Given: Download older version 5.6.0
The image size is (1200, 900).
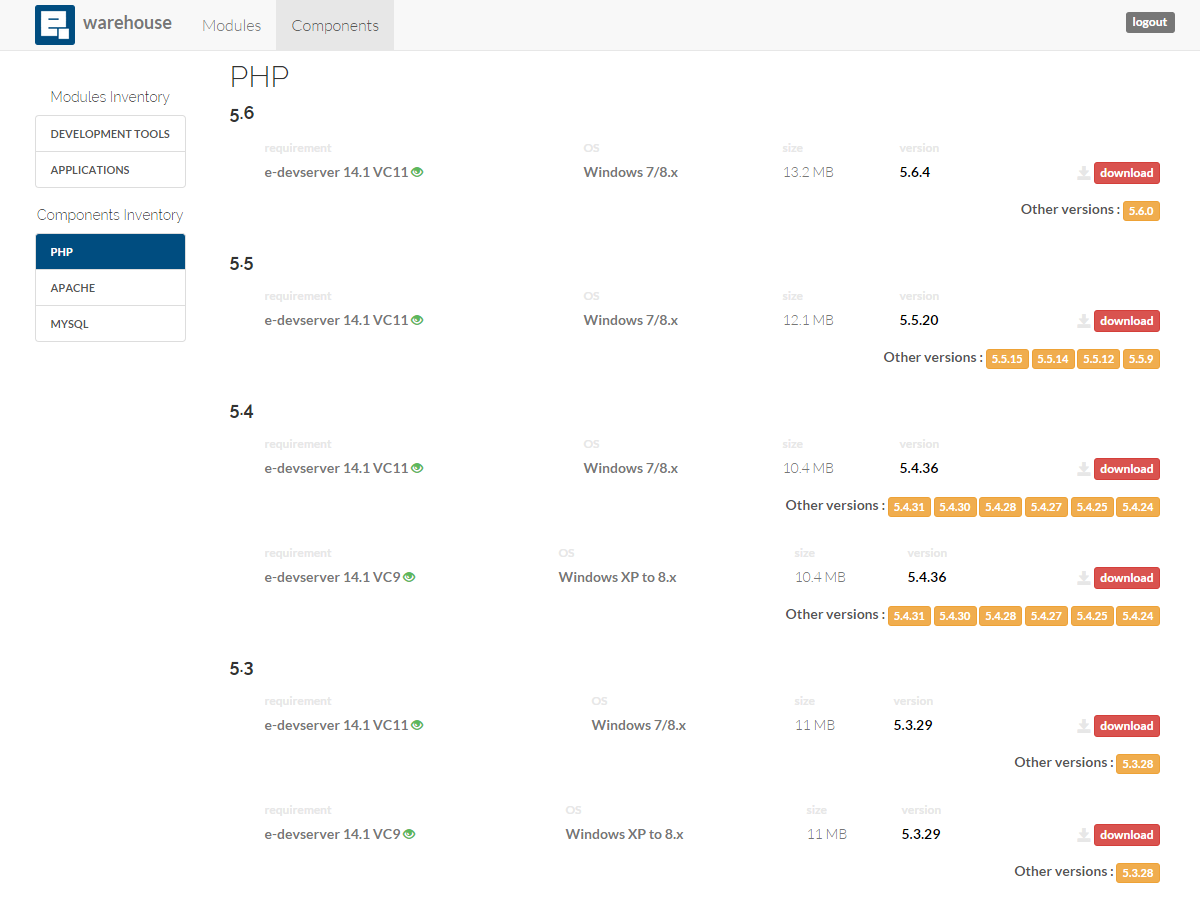Looking at the screenshot, I should [x=1141, y=210].
